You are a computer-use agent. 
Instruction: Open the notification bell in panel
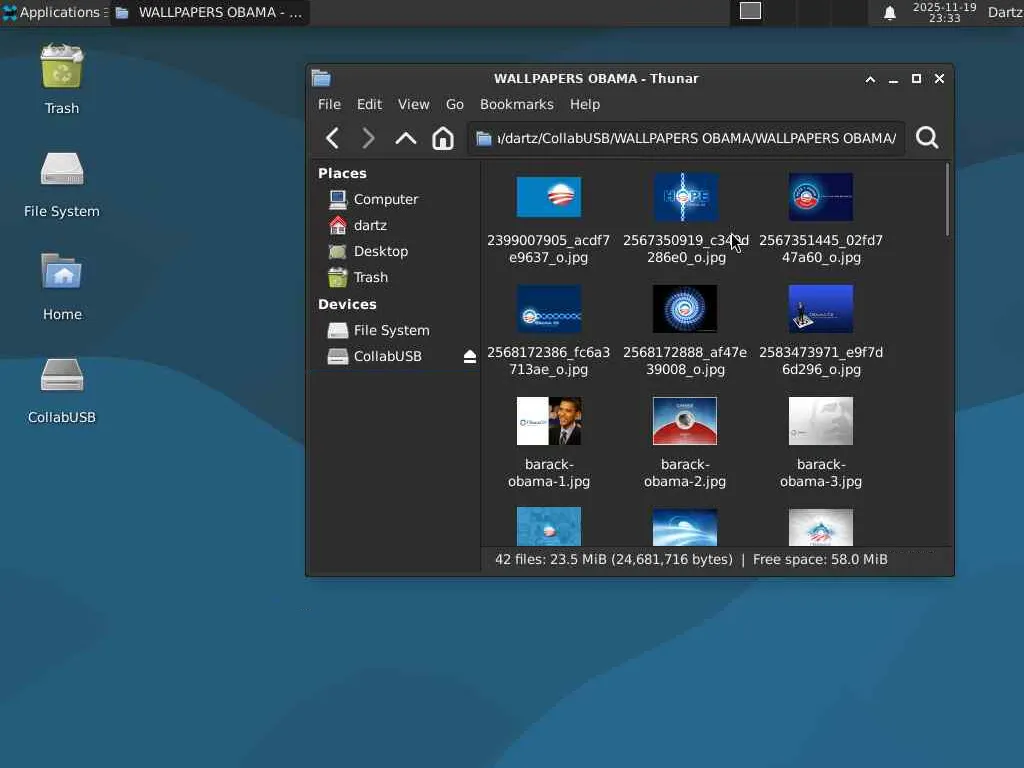tap(889, 13)
